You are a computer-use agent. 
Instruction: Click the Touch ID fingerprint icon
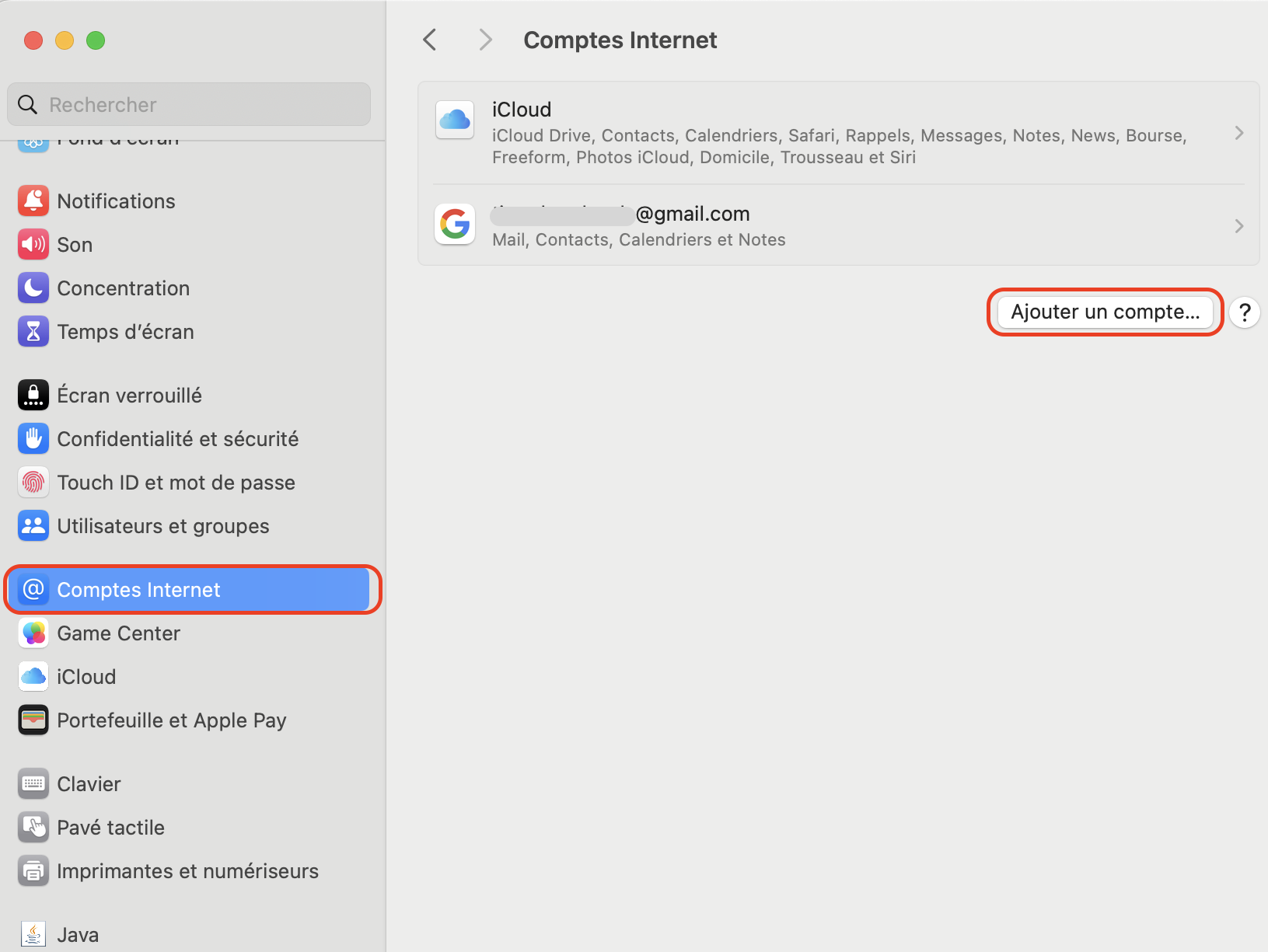click(33, 483)
